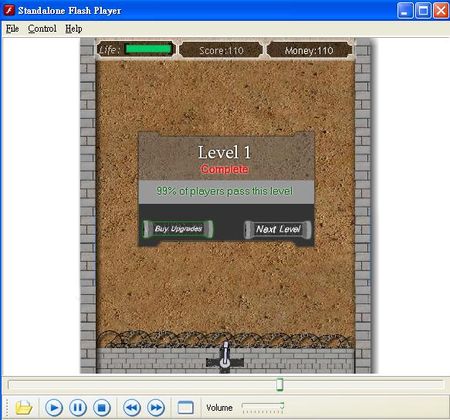Open a file with the folder icon
Image resolution: width=450 pixels, height=420 pixels.
24,407
